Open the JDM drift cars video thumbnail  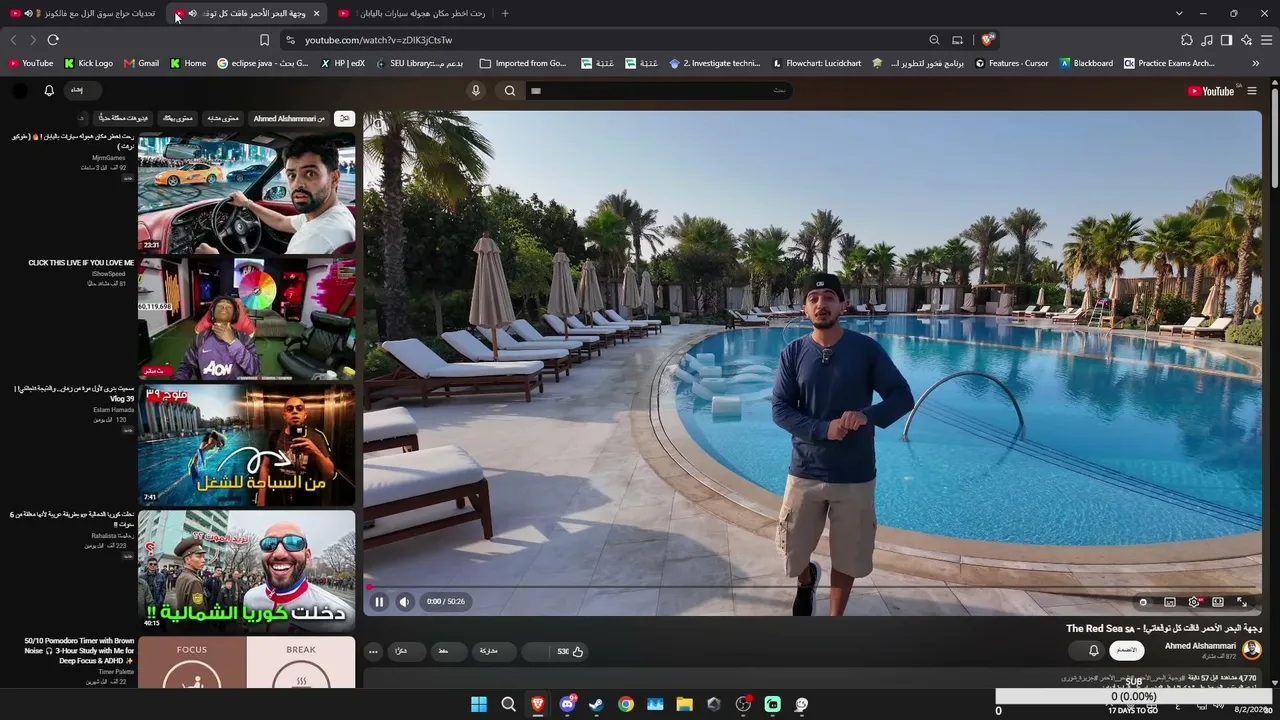[x=246, y=193]
